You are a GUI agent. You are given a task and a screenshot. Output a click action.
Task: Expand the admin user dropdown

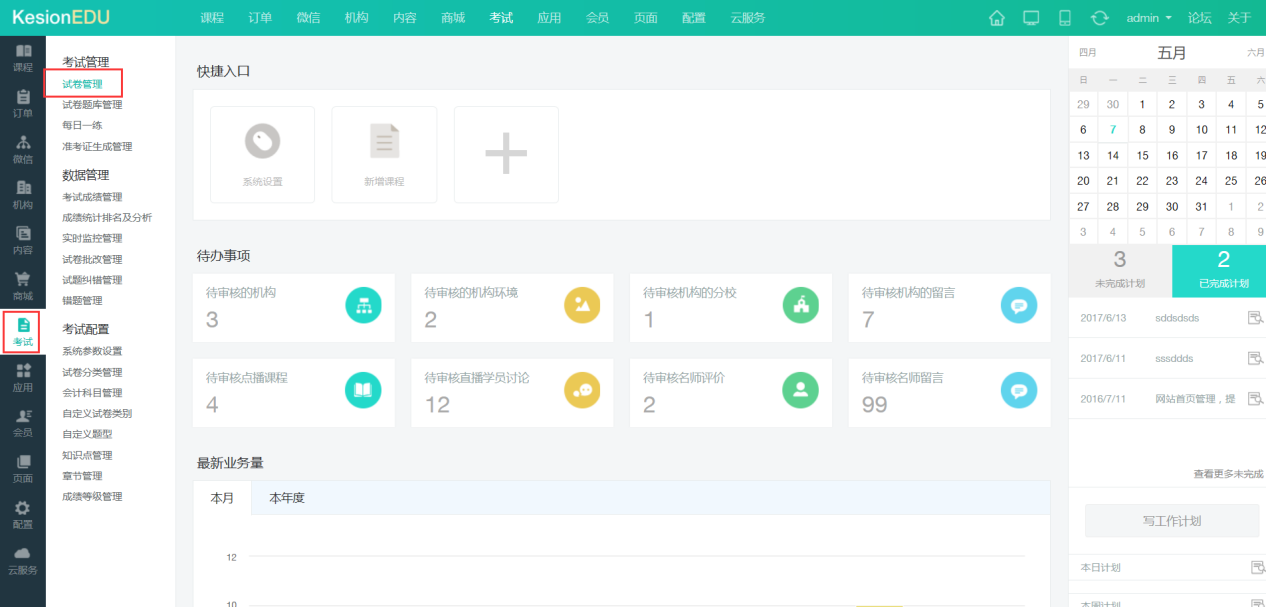click(1149, 18)
